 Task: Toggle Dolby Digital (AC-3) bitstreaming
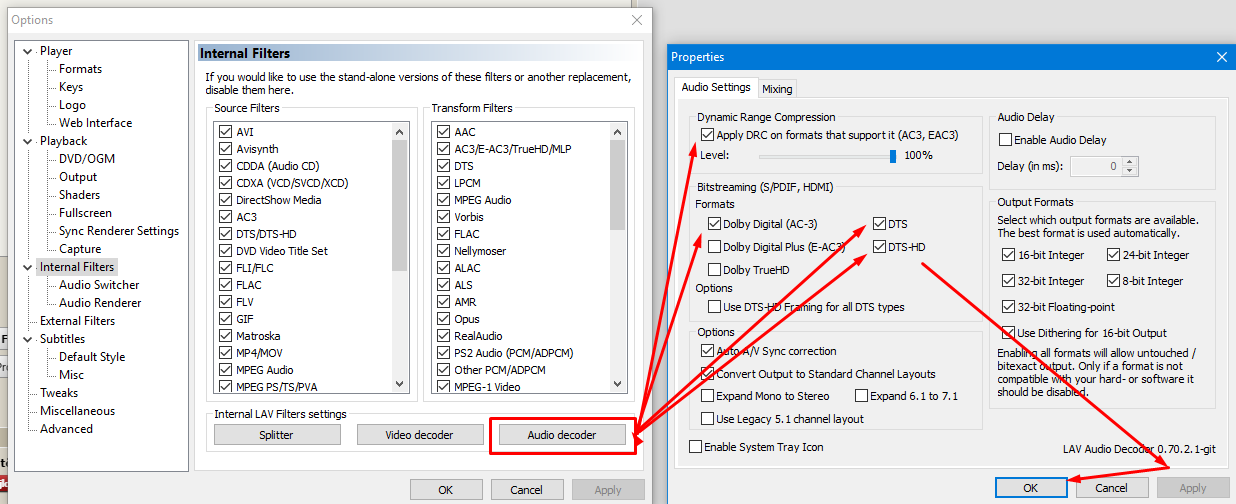(714, 224)
